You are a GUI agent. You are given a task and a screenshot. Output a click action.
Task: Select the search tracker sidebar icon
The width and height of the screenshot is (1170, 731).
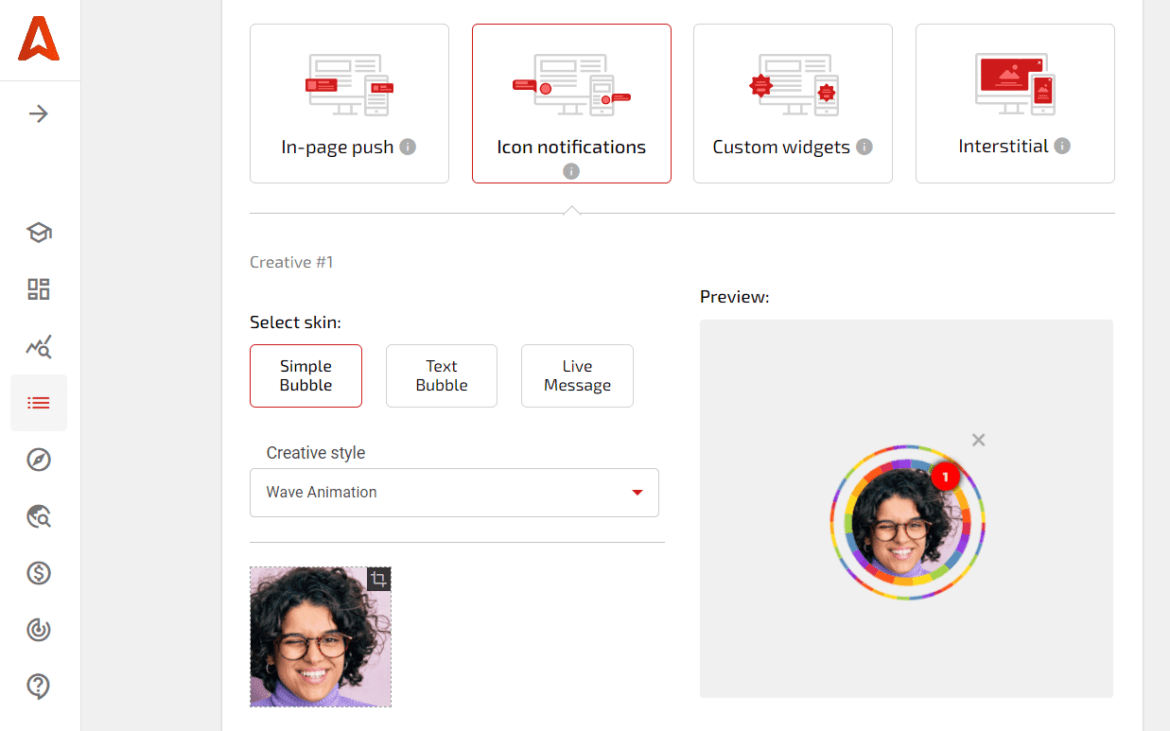[x=38, y=516]
